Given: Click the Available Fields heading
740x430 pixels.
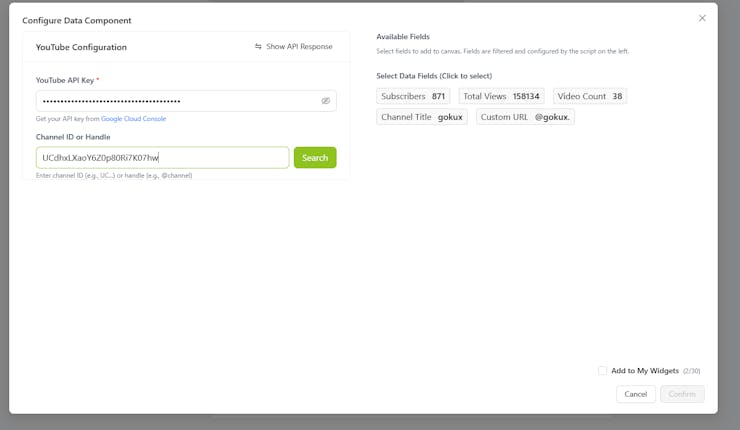Looking at the screenshot, I should (x=403, y=37).
